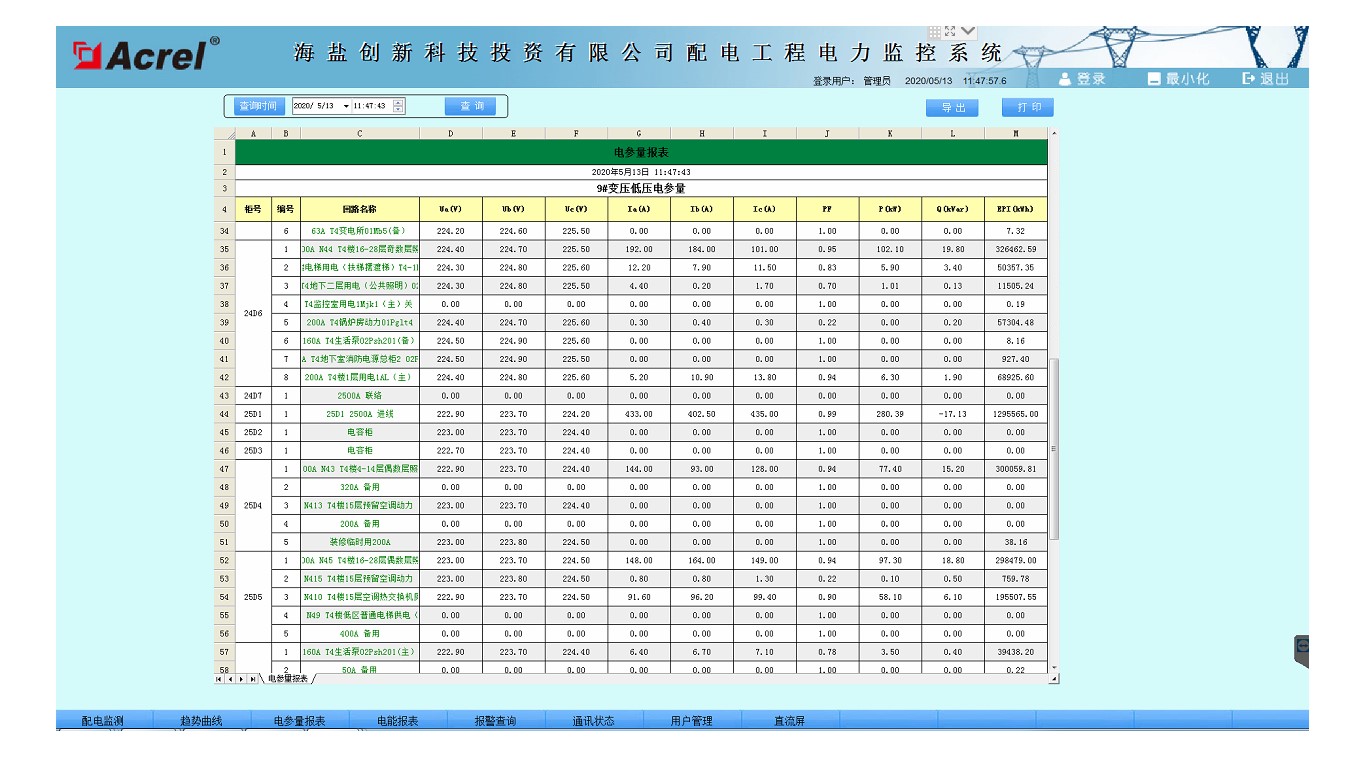Open the 配电监测 menu tab

103,720
